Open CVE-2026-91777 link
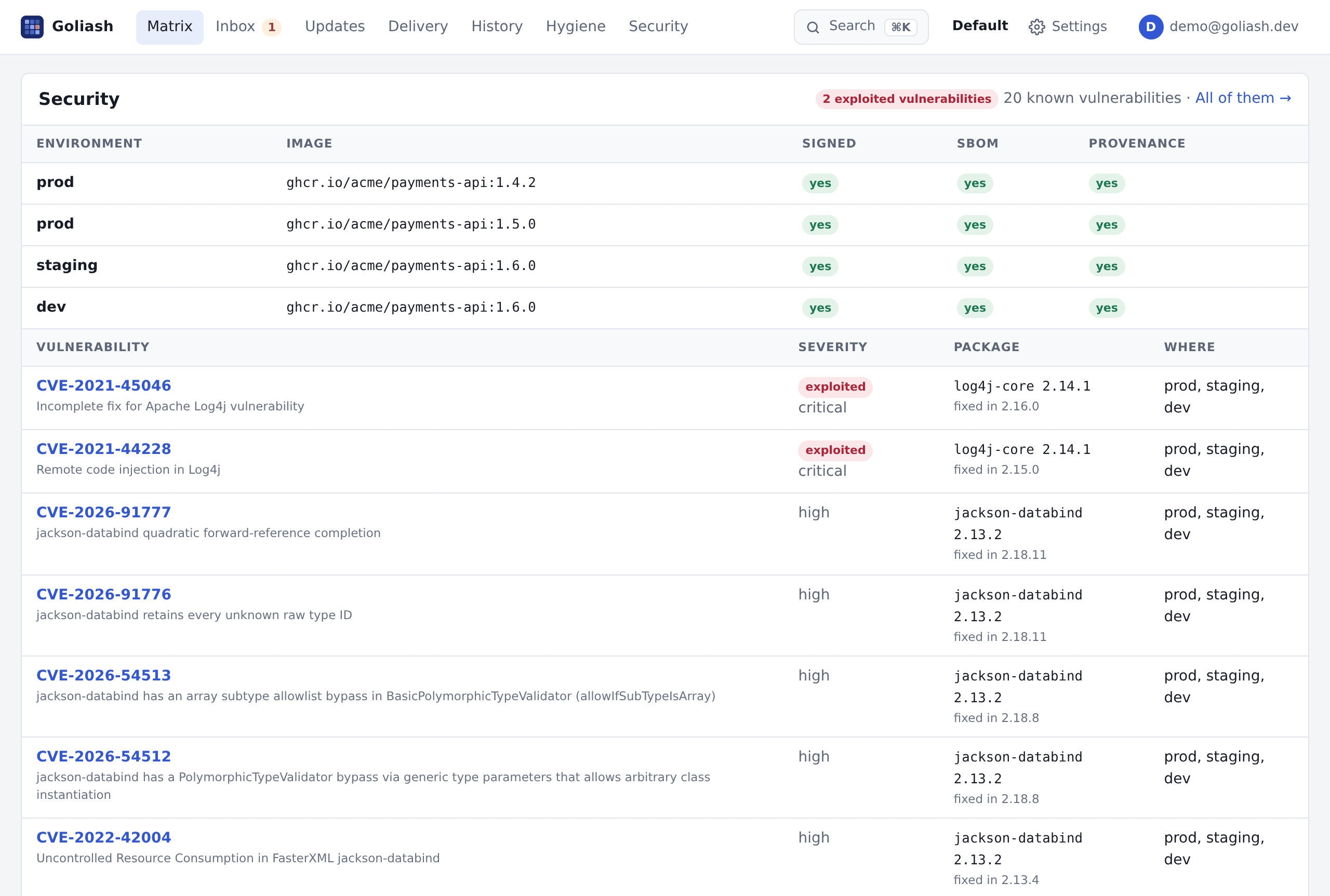The height and width of the screenshot is (896, 1330). click(103, 513)
